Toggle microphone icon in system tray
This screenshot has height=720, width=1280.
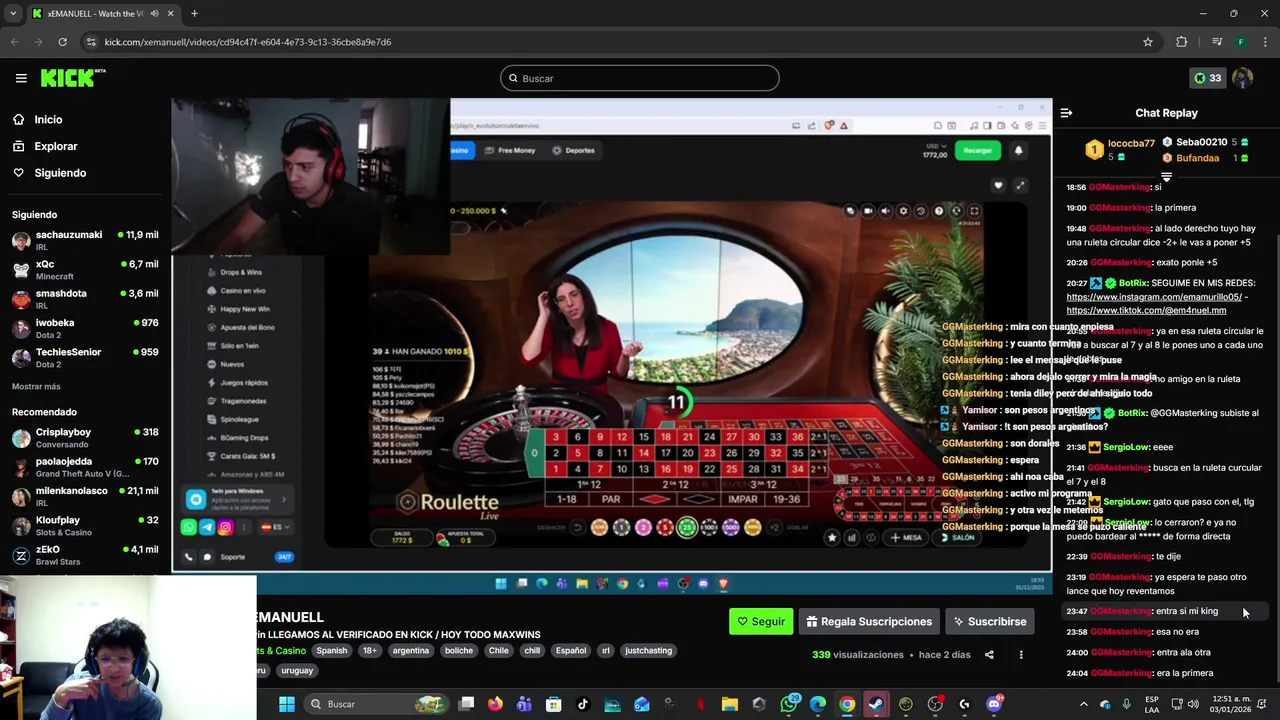click(1126, 704)
